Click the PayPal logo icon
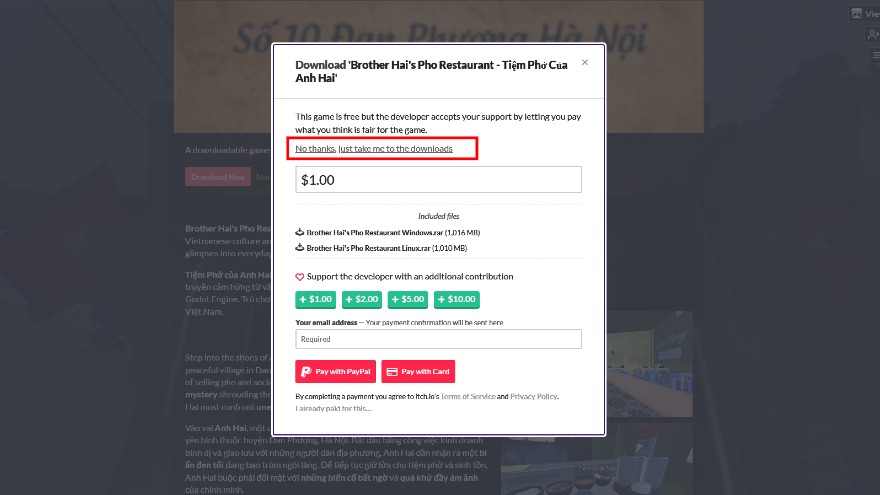880x495 pixels. (x=306, y=371)
